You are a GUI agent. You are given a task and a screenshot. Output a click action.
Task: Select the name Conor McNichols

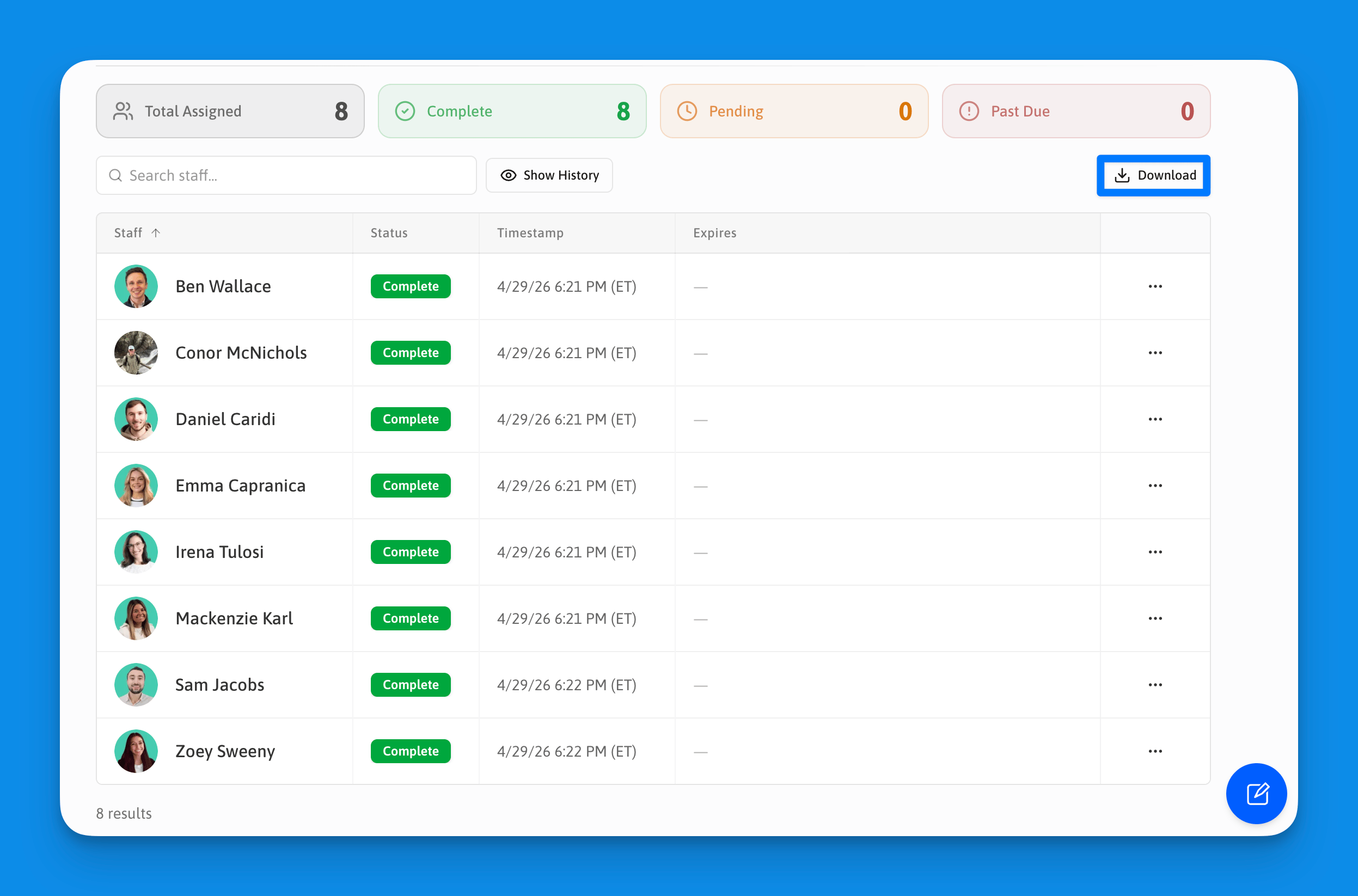pyautogui.click(x=241, y=353)
